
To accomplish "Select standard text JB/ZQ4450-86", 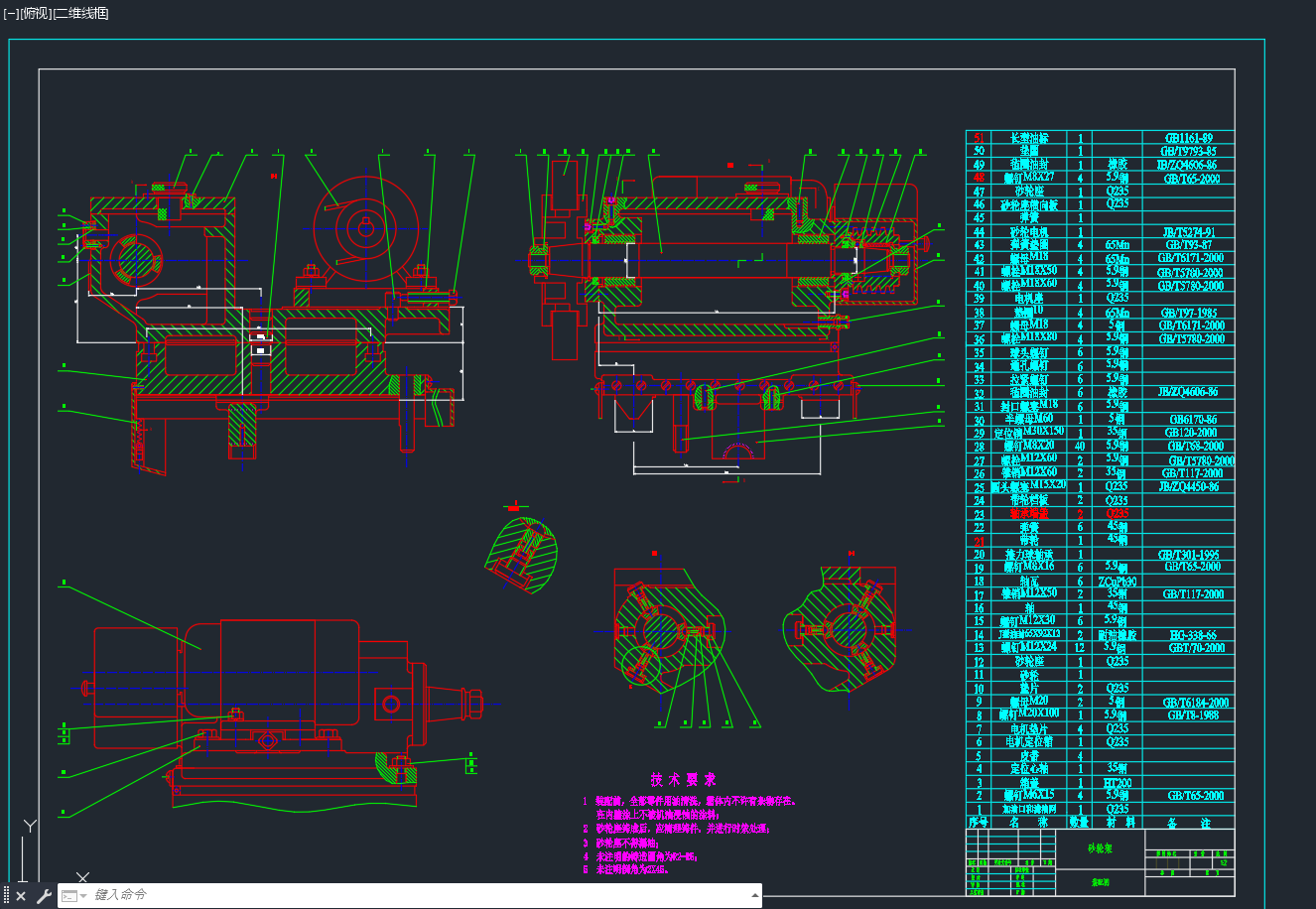I will click(1189, 487).
